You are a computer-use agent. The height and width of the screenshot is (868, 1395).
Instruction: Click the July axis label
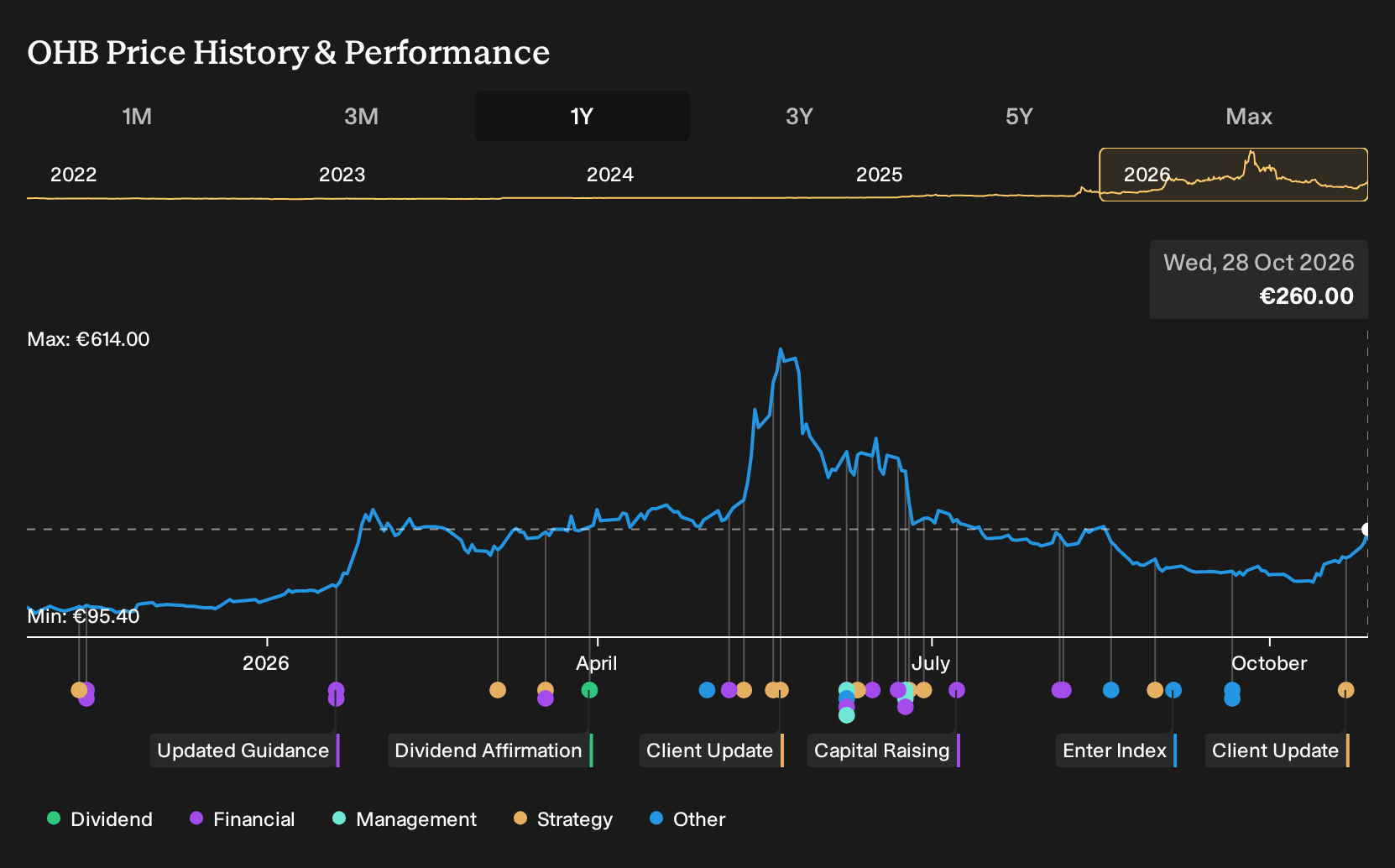pos(931,663)
